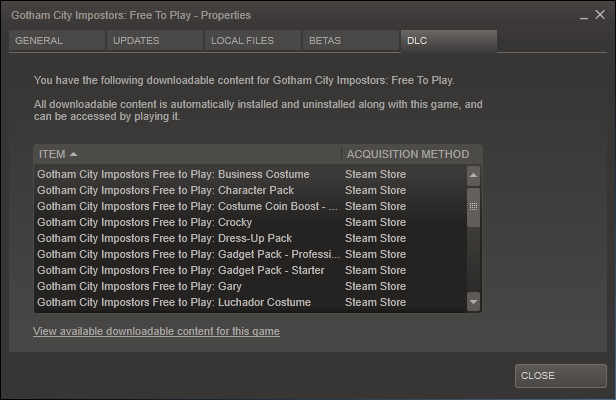616x400 pixels.
Task: Click Steam Store cell in Gary row
Action: (x=376, y=286)
